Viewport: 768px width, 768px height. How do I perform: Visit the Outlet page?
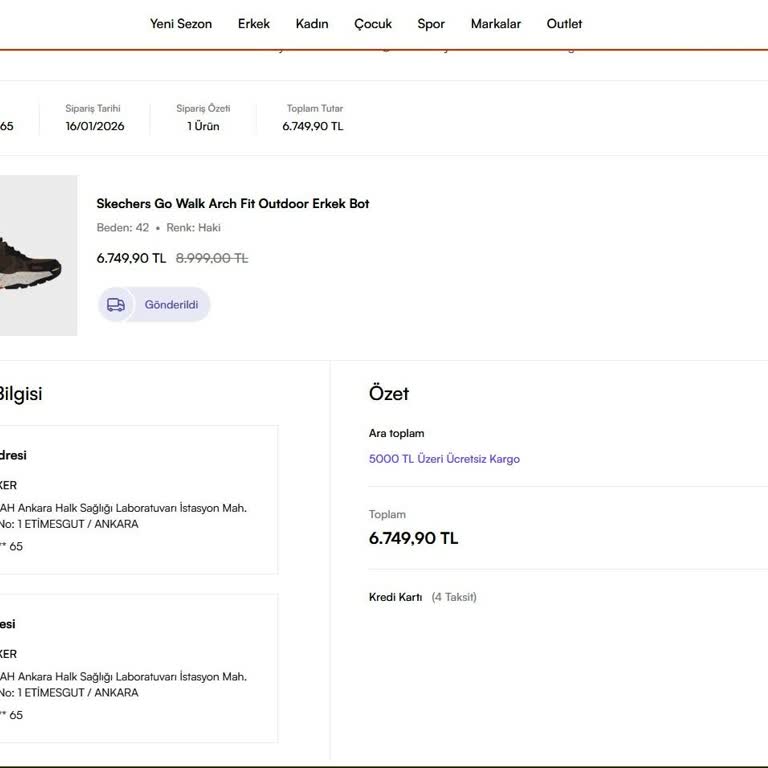[x=564, y=24]
